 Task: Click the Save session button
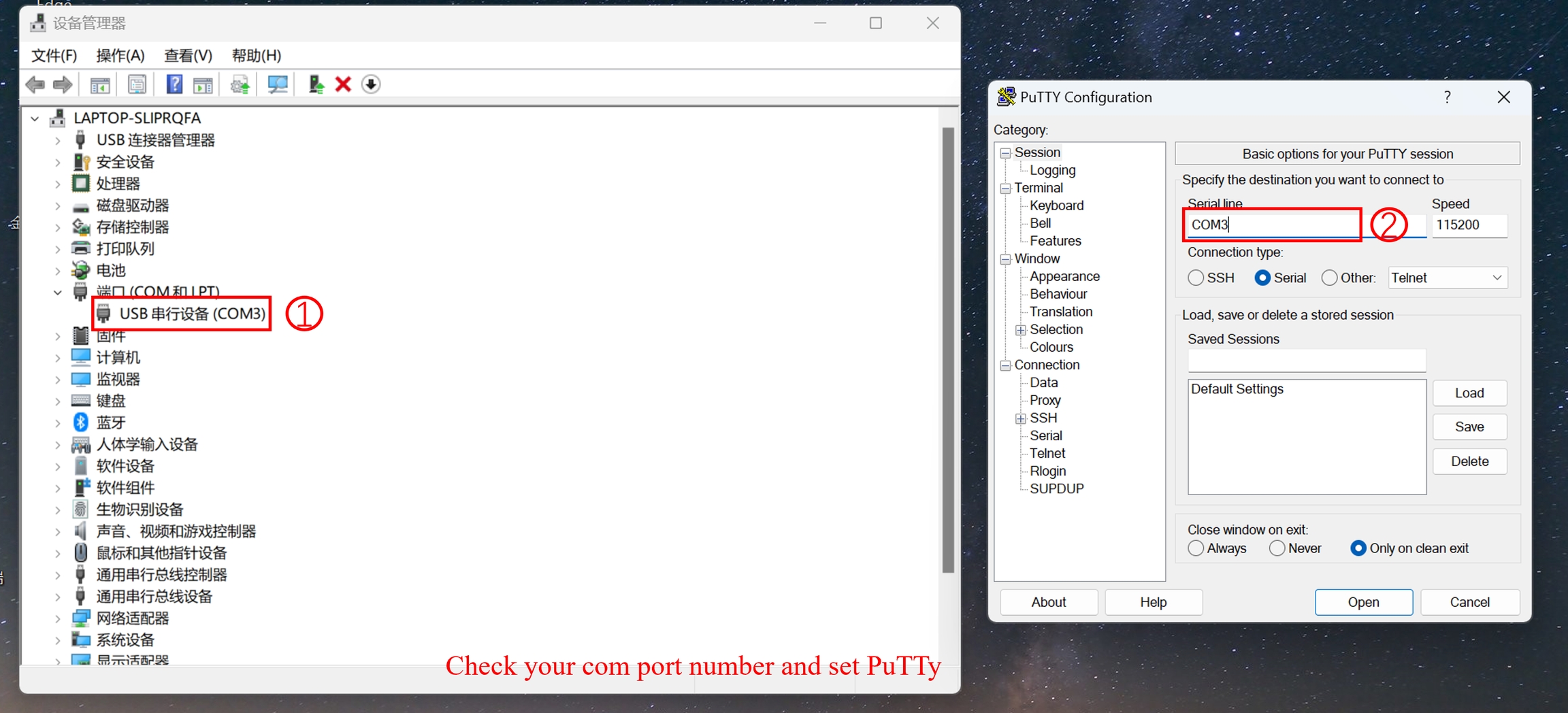pyautogui.click(x=1469, y=427)
